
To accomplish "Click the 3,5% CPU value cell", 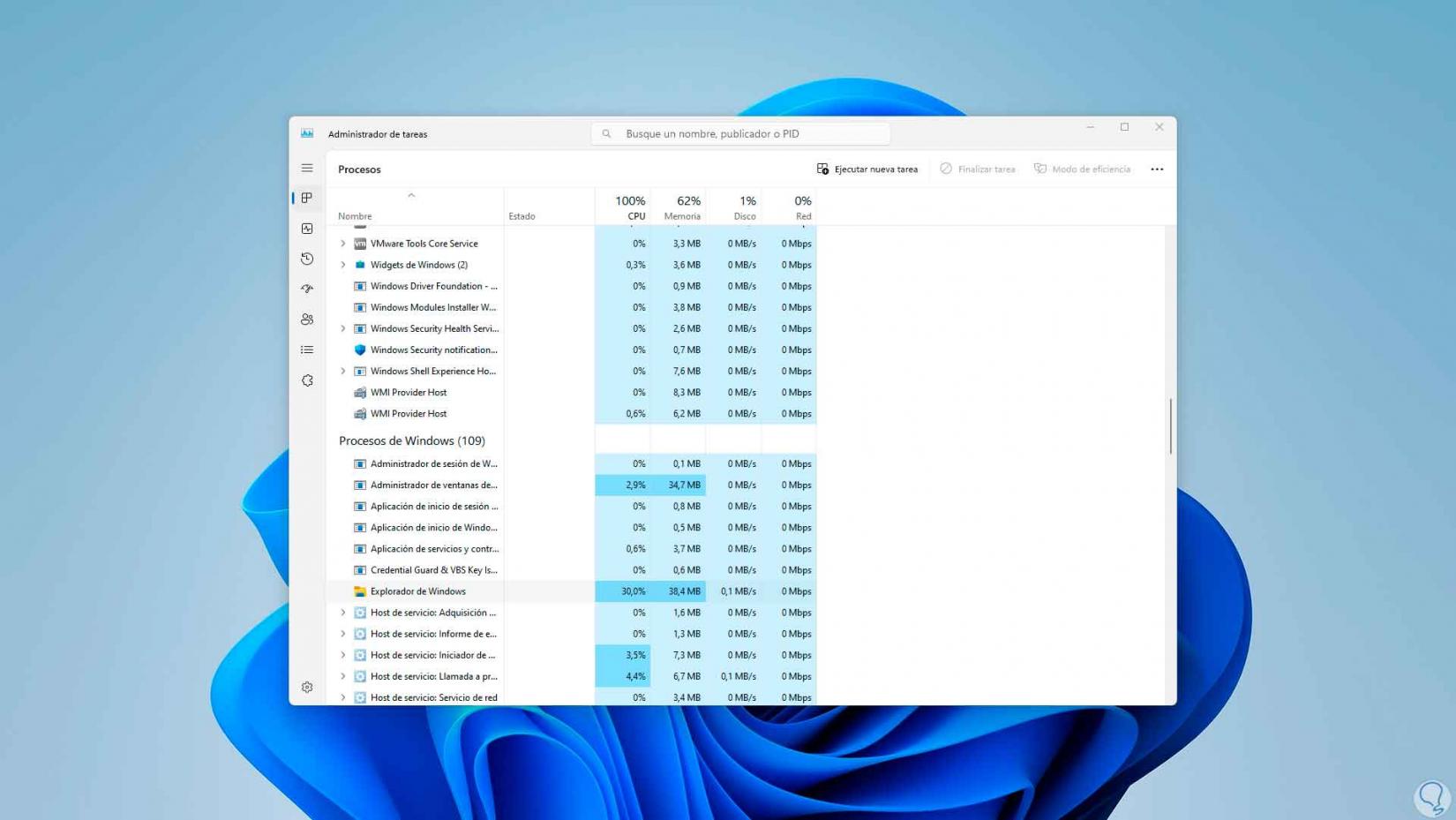I will click(x=623, y=655).
